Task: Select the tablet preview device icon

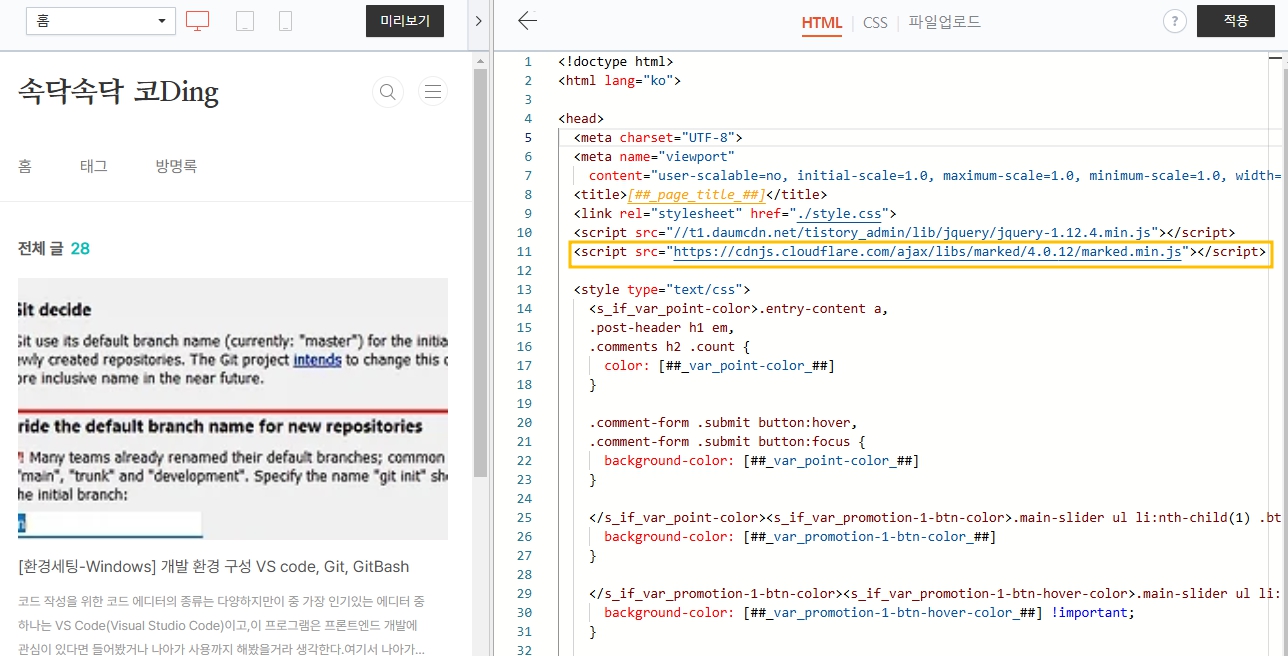Action: coord(245,21)
